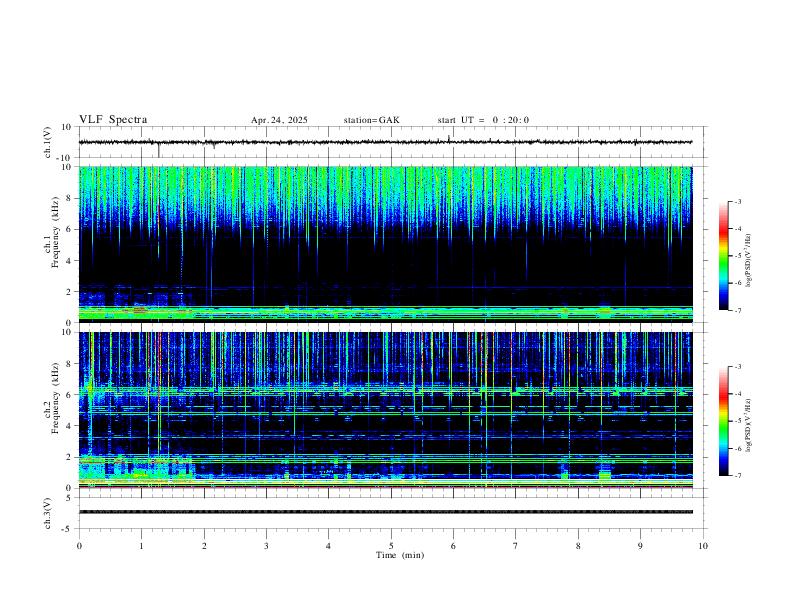Click the ch.1 "Frequency (kHz)" axis label

click(x=56, y=232)
